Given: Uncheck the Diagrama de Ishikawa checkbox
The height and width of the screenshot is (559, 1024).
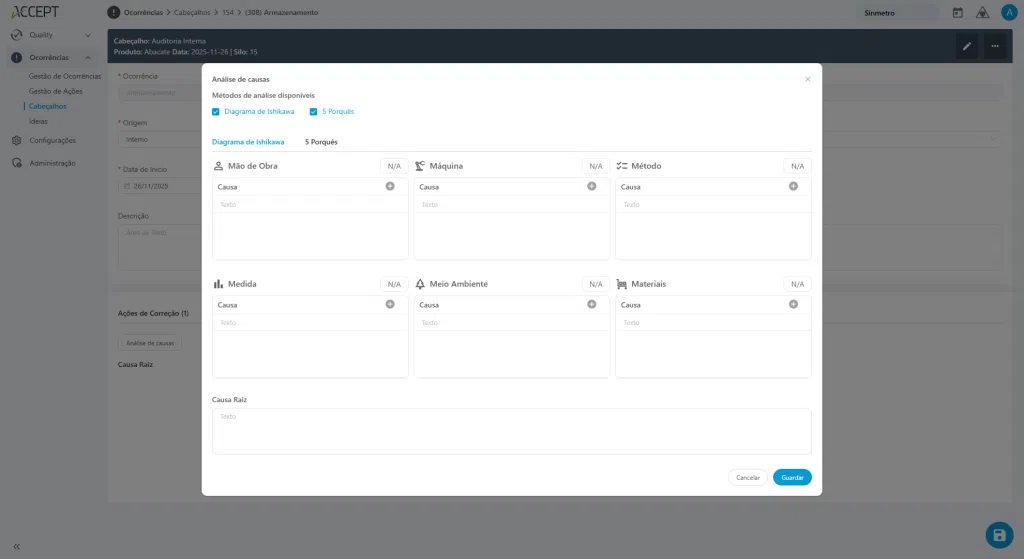Looking at the screenshot, I should 216,112.
